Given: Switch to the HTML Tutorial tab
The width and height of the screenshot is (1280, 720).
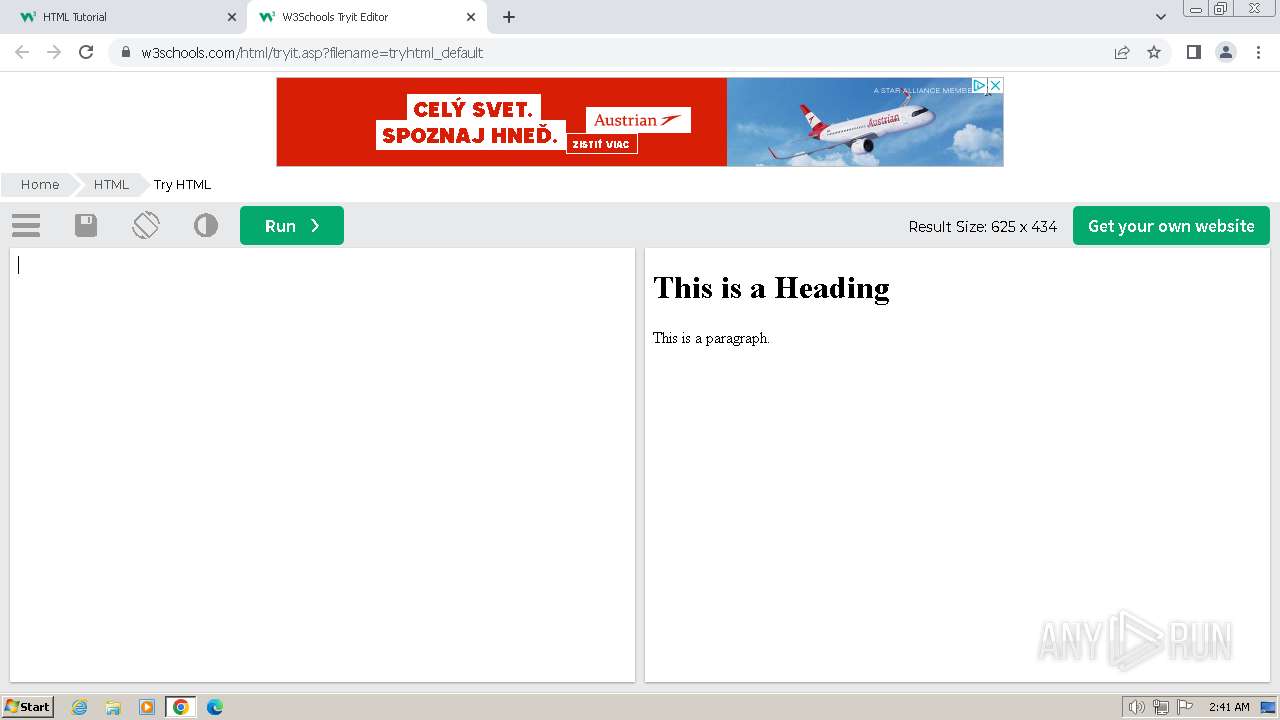Looking at the screenshot, I should 125,17.
